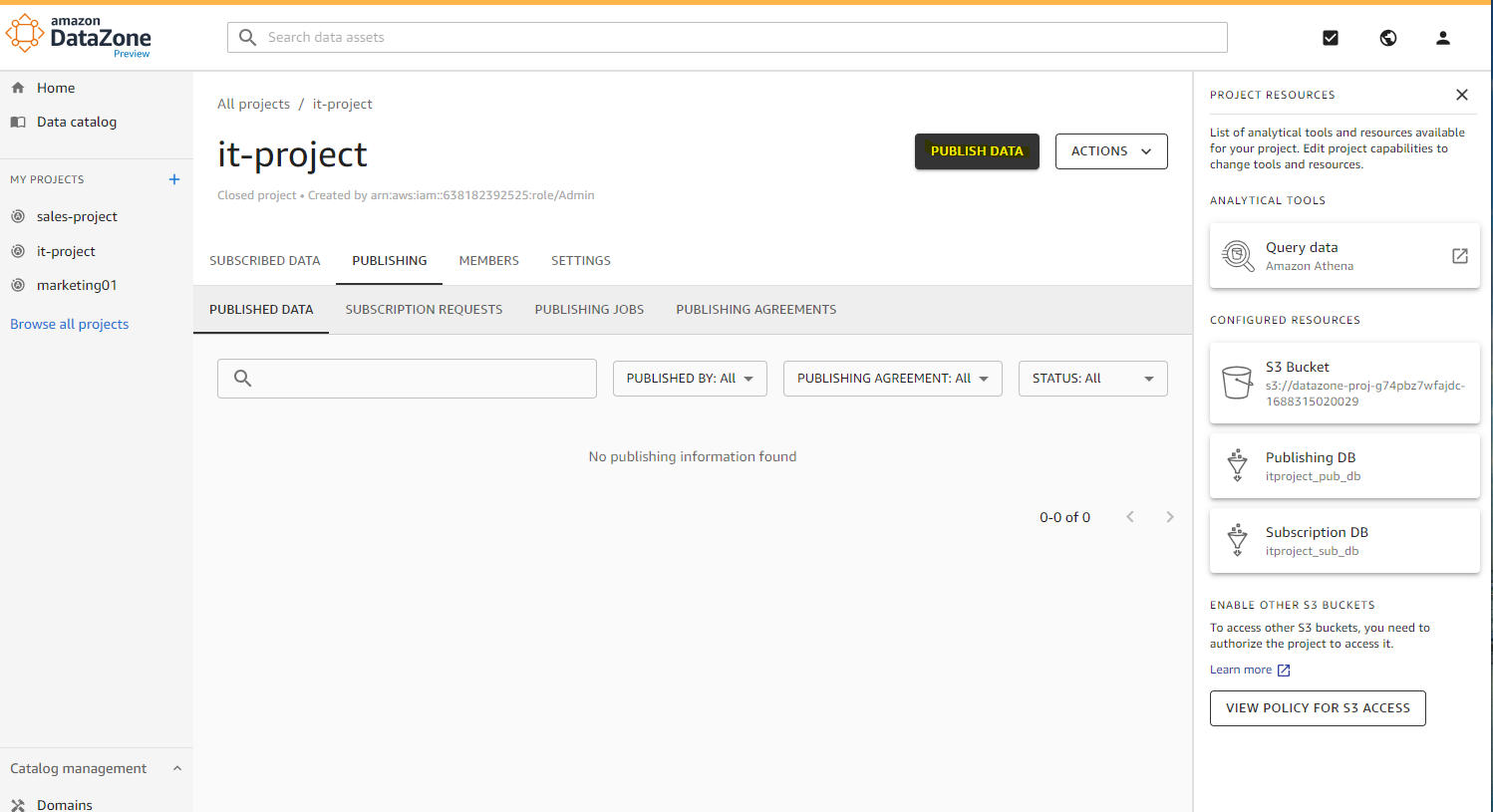Open the Settings tab
1493x812 pixels.
click(x=581, y=261)
